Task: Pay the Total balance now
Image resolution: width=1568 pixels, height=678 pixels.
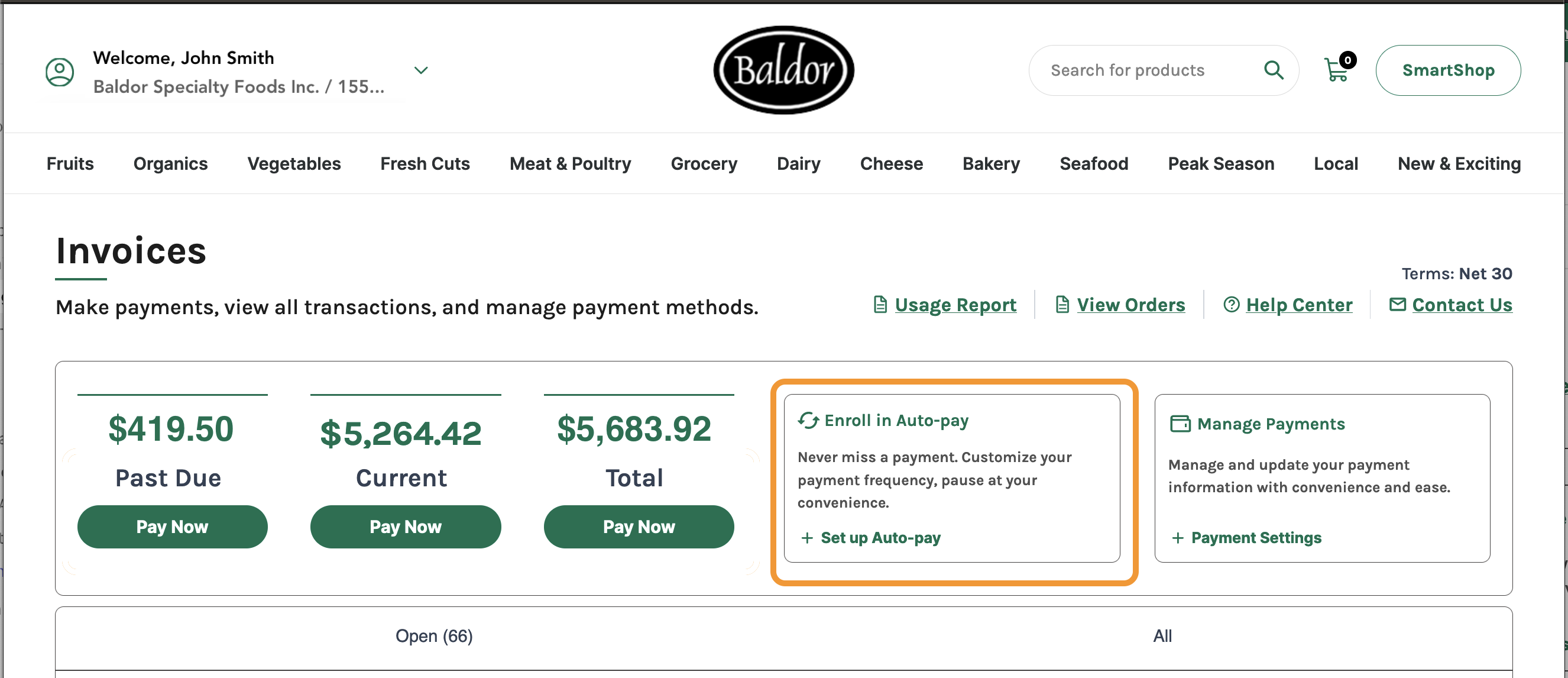Action: (639, 527)
